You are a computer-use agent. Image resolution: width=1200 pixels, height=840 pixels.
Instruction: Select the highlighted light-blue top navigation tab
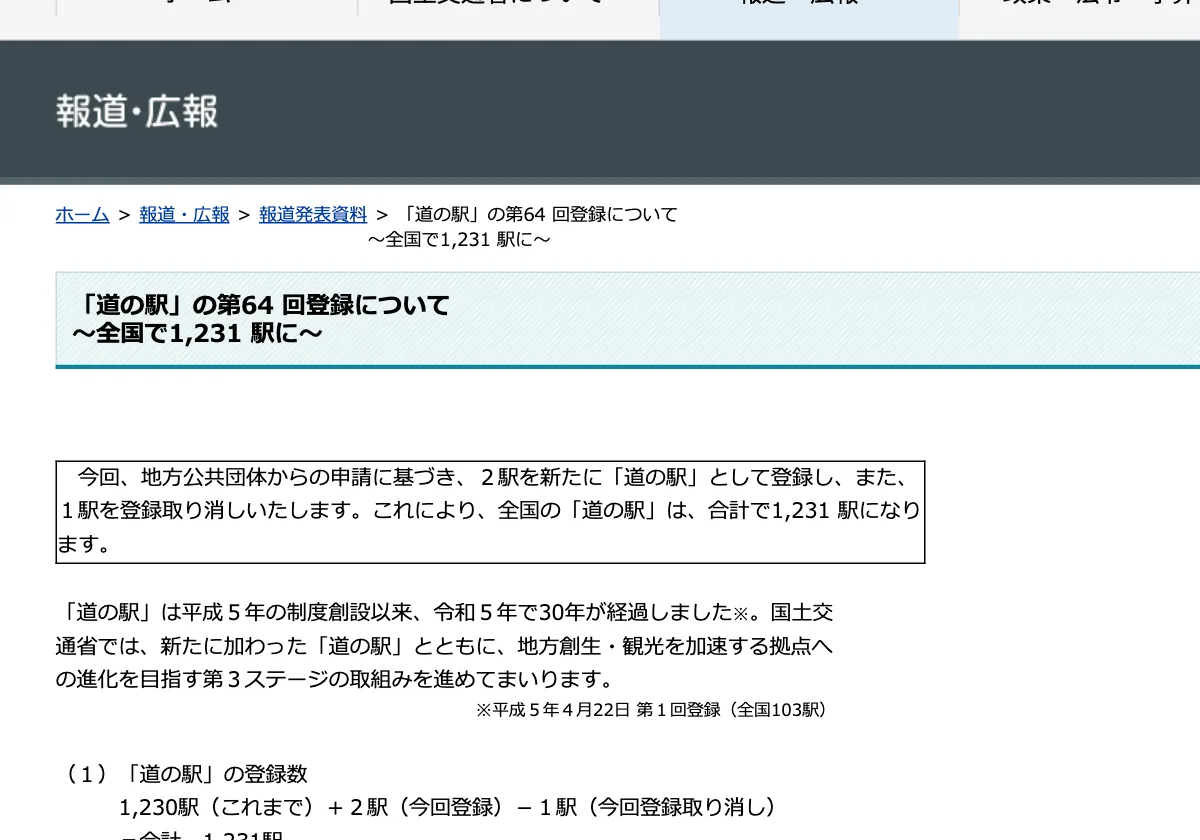(x=809, y=19)
